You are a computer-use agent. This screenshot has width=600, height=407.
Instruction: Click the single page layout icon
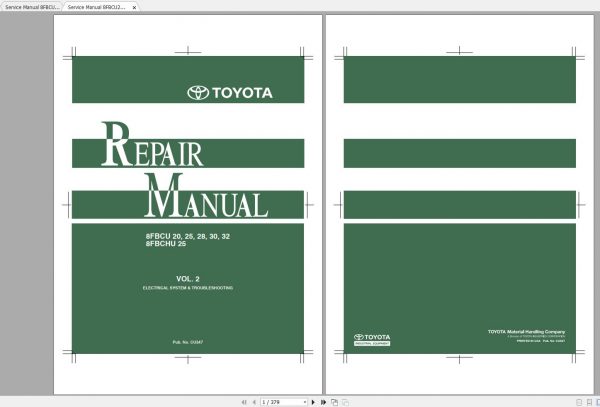point(579,402)
